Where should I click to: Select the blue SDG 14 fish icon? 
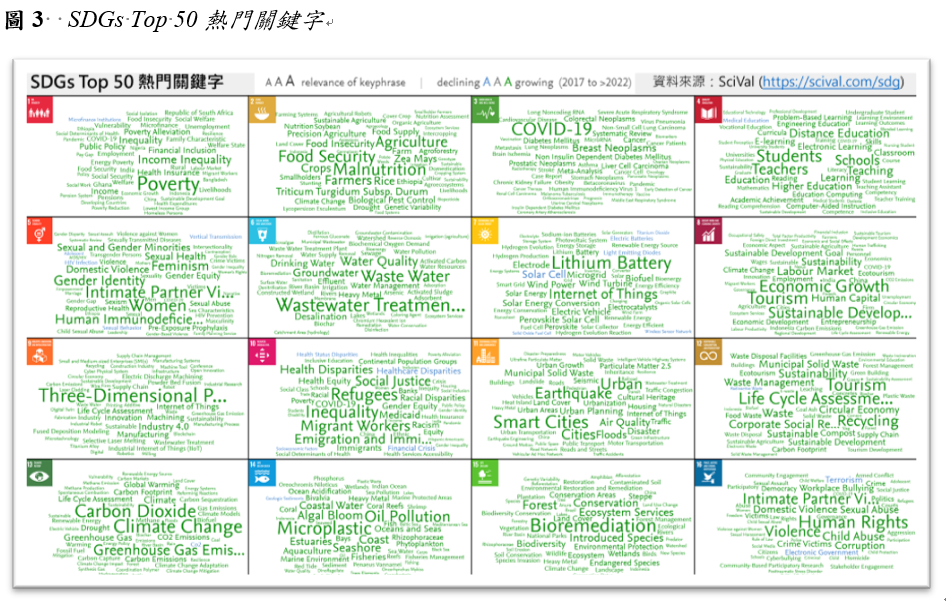pos(262,473)
